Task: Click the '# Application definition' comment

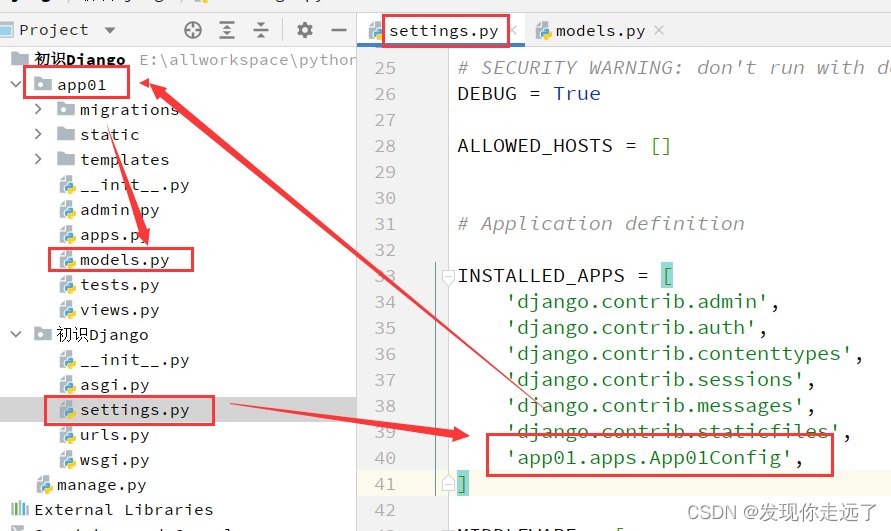Action: tap(601, 224)
